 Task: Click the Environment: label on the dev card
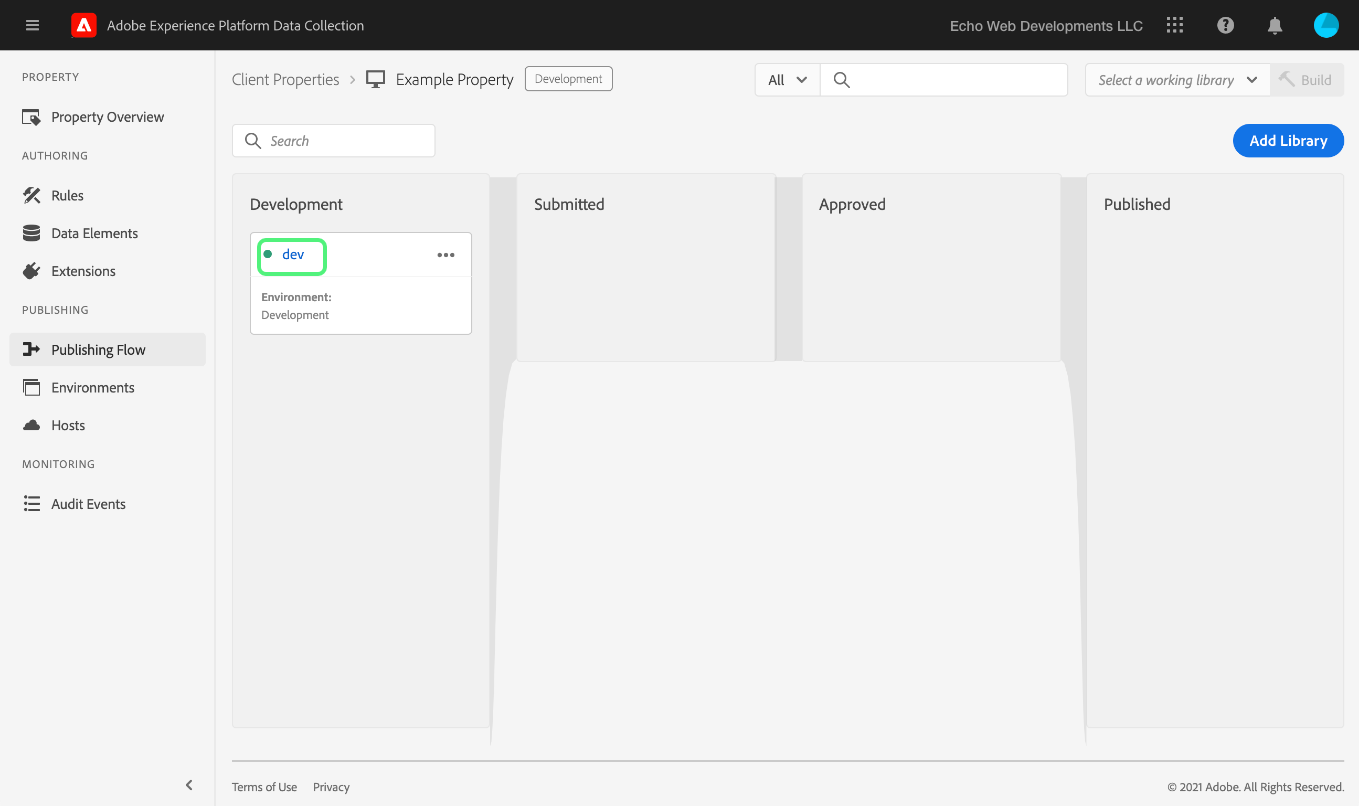pyautogui.click(x=296, y=297)
